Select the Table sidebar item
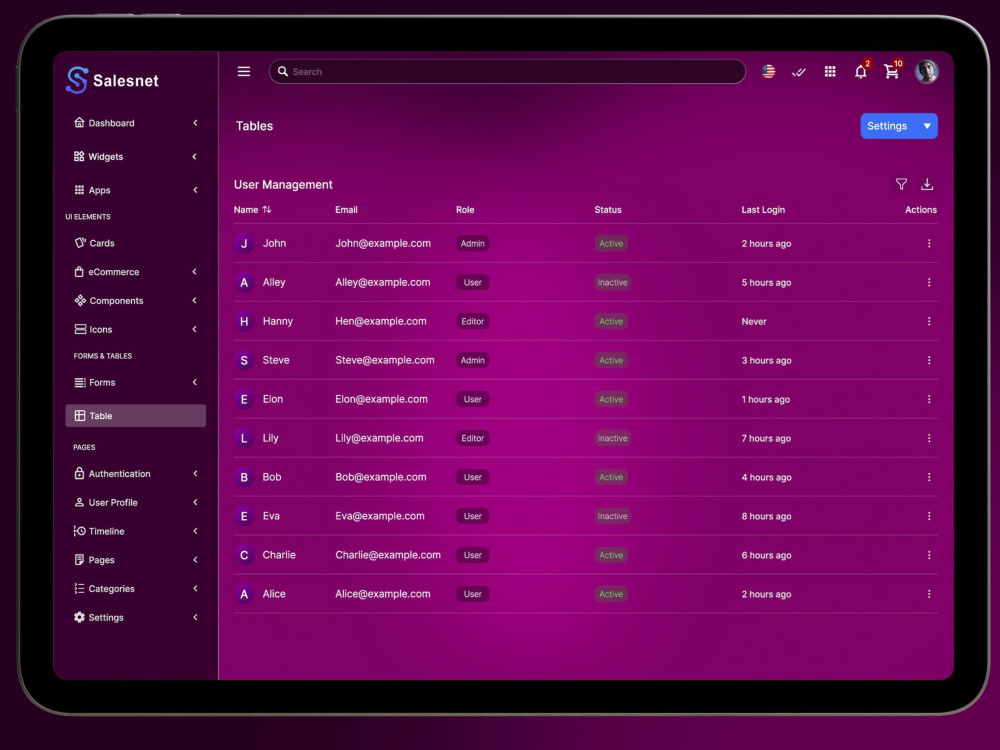 pos(135,415)
